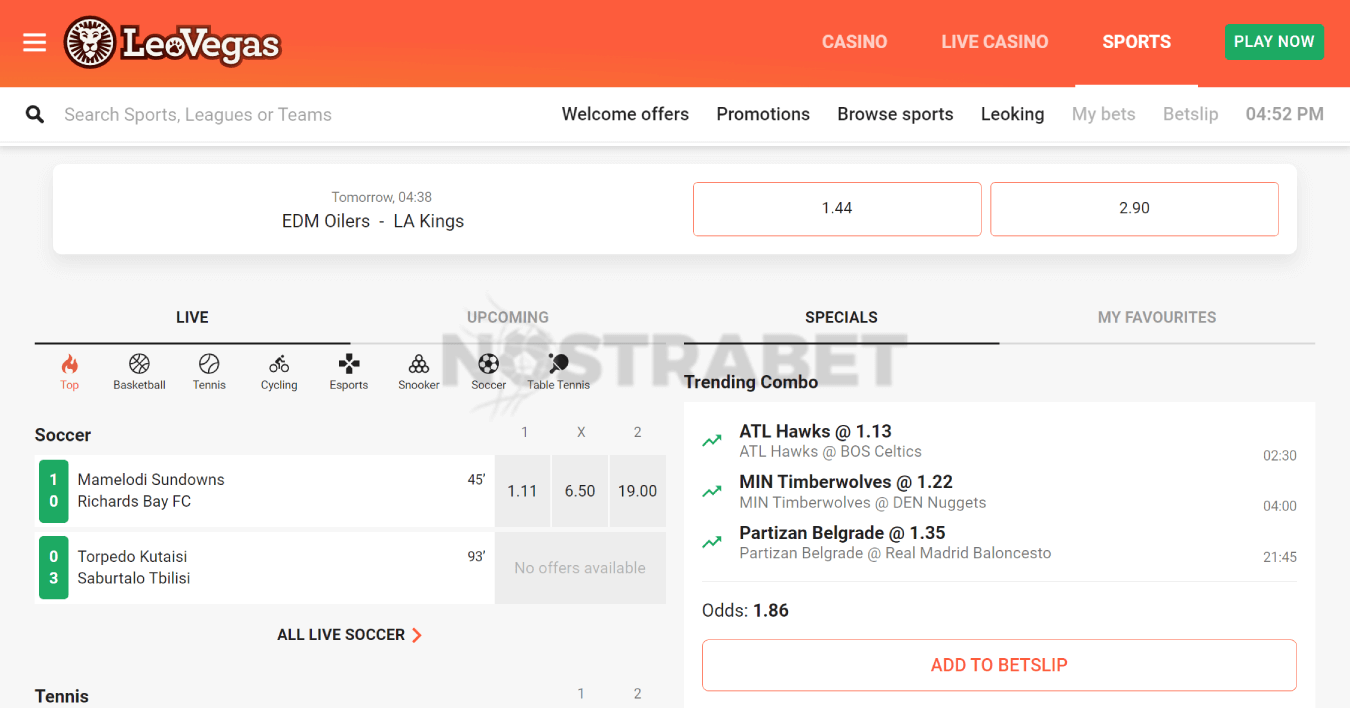Select Mamelodi Sundowns win odds 1.11
Viewport: 1350px width, 708px height.
click(522, 491)
